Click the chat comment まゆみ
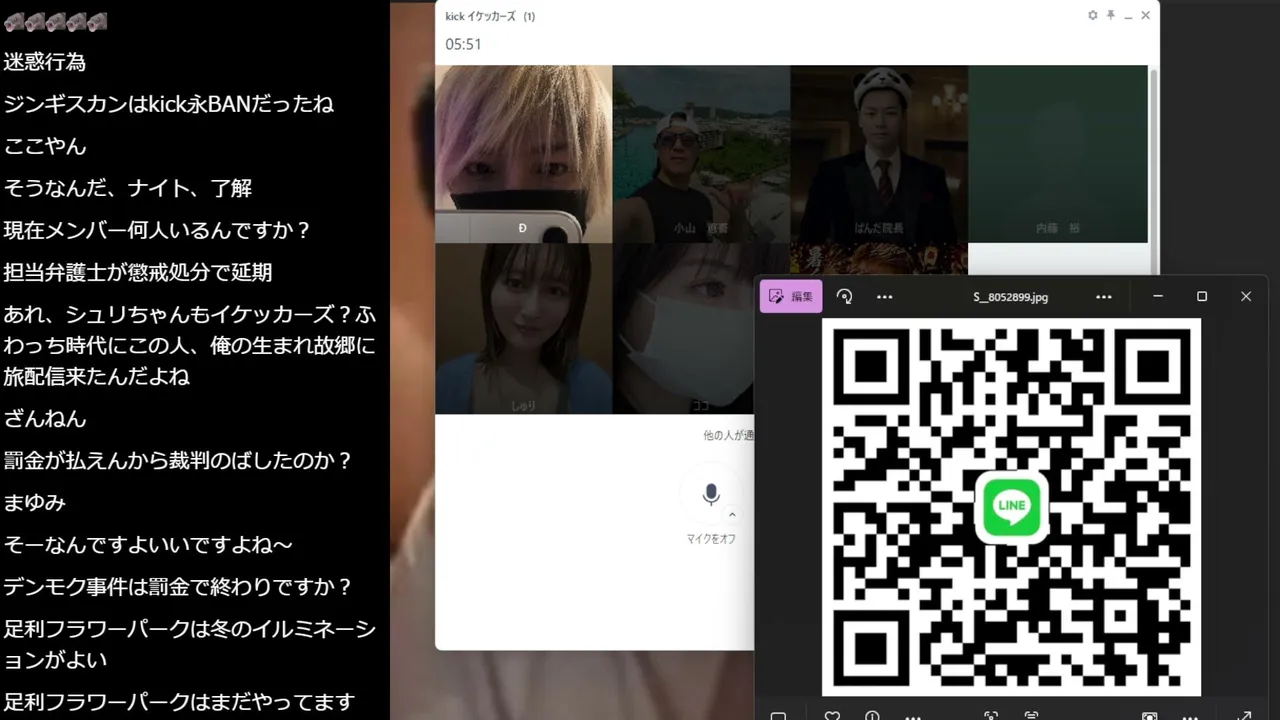The image size is (1280, 720). 35,503
